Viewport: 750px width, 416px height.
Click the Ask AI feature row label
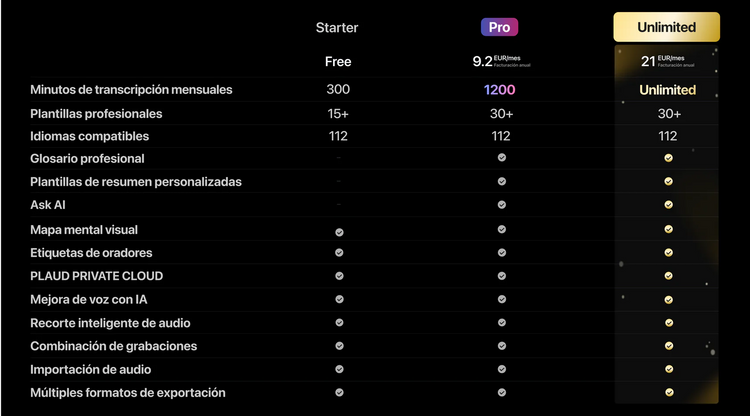coord(48,205)
